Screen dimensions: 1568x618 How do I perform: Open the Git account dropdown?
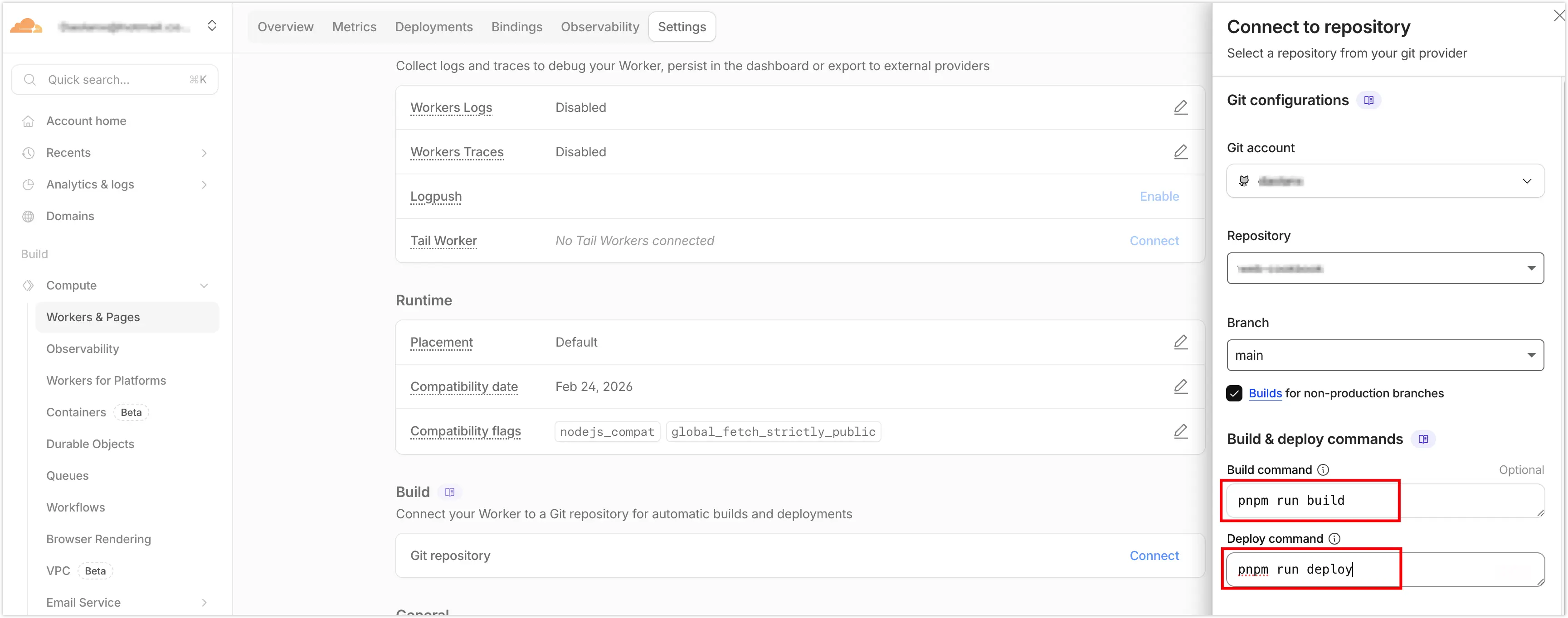[1385, 181]
